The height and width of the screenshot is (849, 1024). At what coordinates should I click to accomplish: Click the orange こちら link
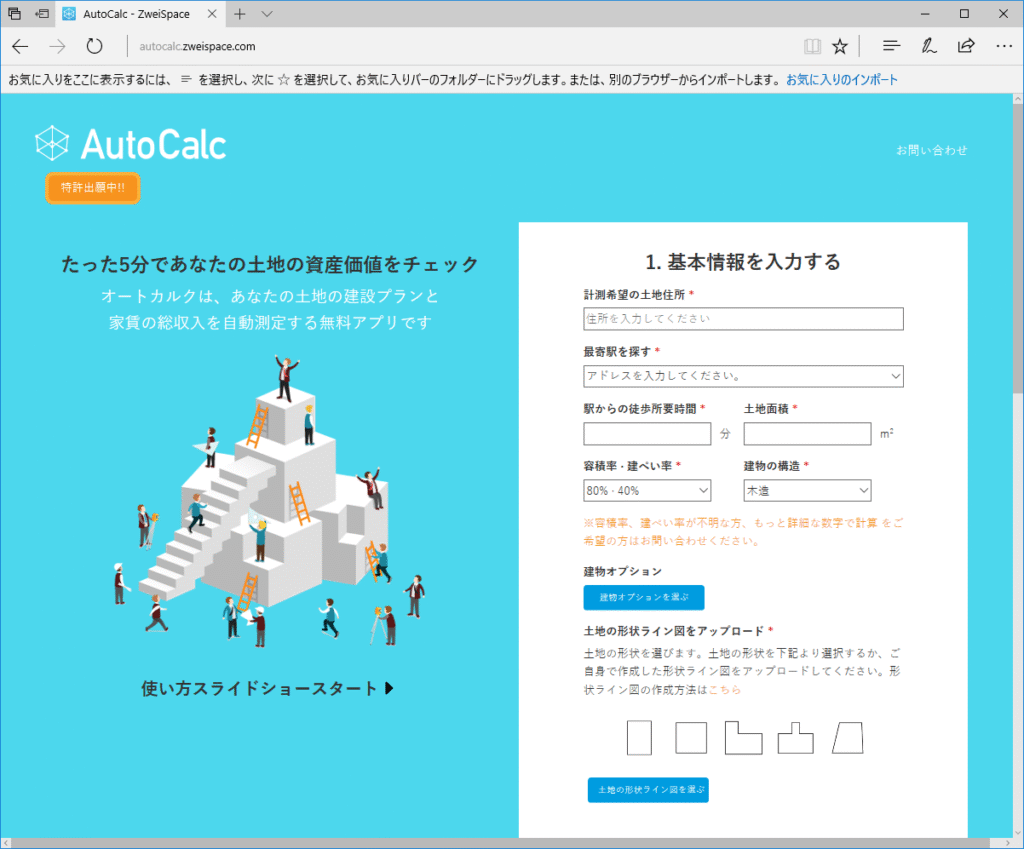pos(725,690)
